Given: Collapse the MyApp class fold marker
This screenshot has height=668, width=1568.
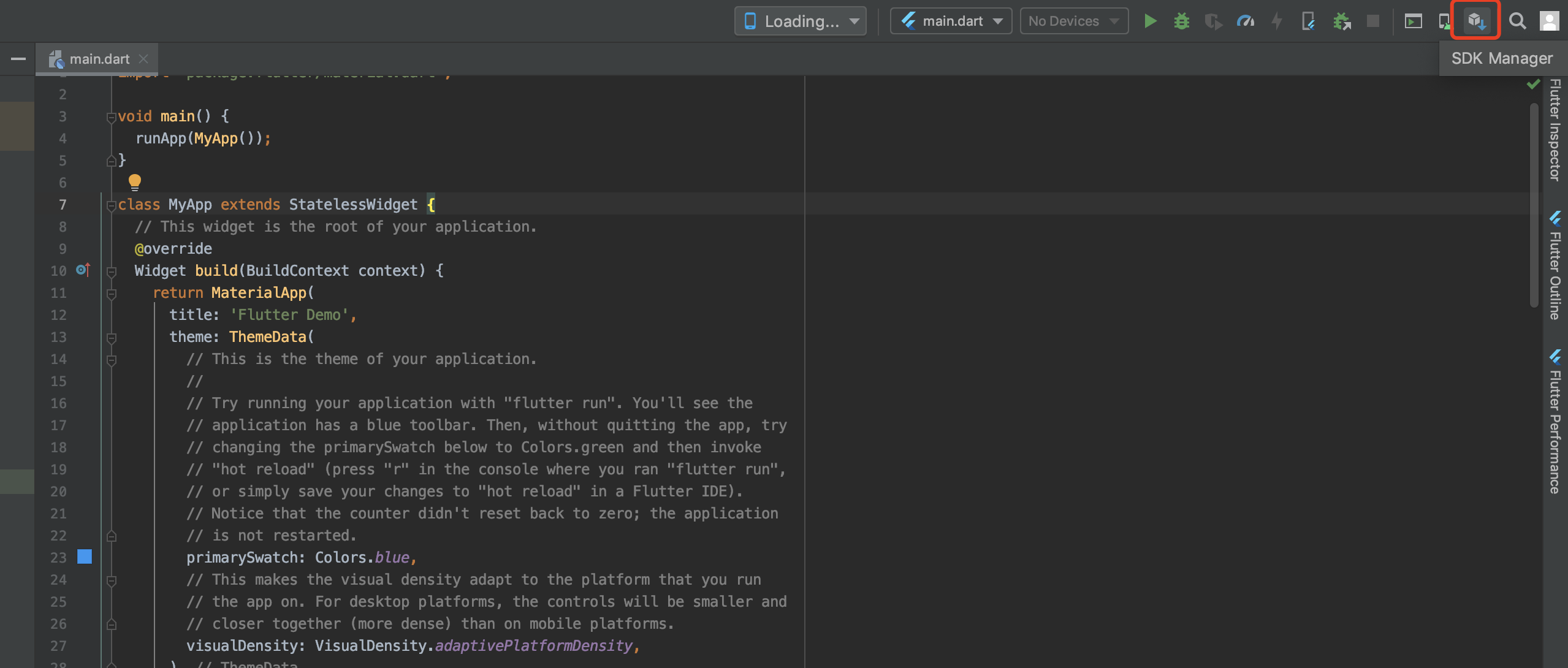Looking at the screenshot, I should (x=111, y=205).
